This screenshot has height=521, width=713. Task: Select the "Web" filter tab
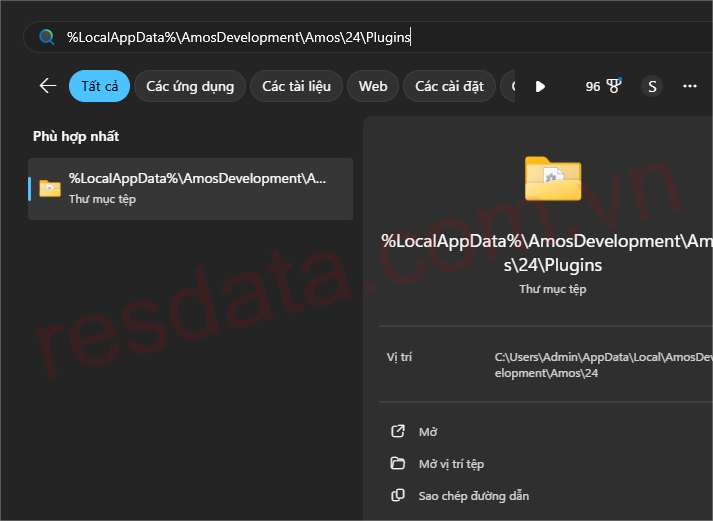coord(373,86)
